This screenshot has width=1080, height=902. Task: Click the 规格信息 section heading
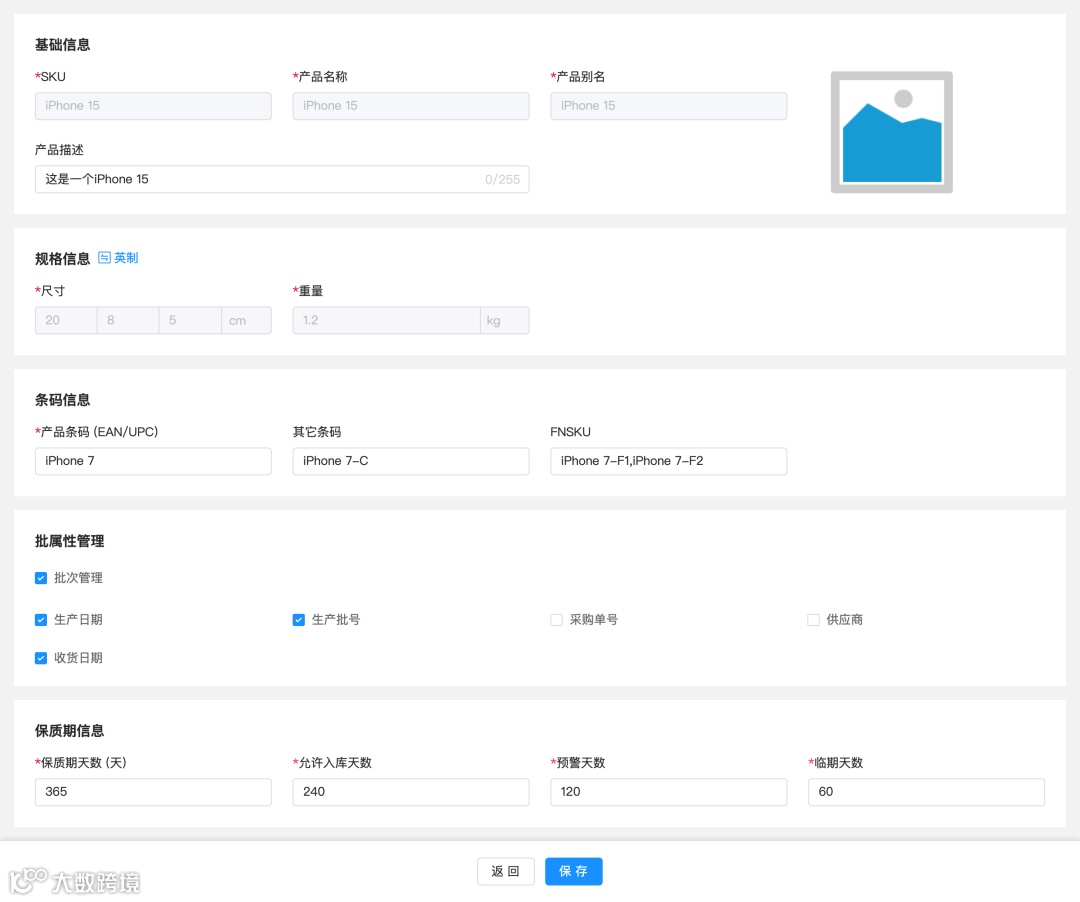tap(63, 259)
